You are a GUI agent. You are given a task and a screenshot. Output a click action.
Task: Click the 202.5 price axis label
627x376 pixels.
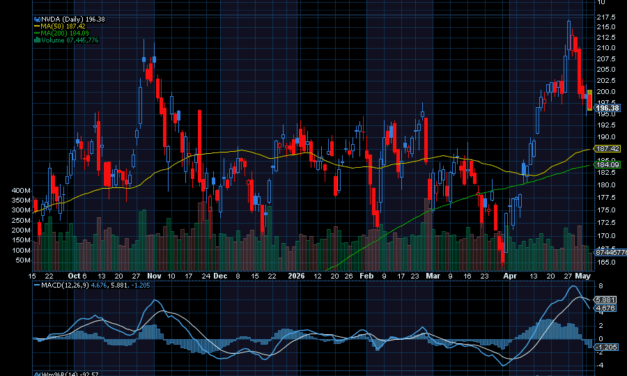click(x=606, y=80)
